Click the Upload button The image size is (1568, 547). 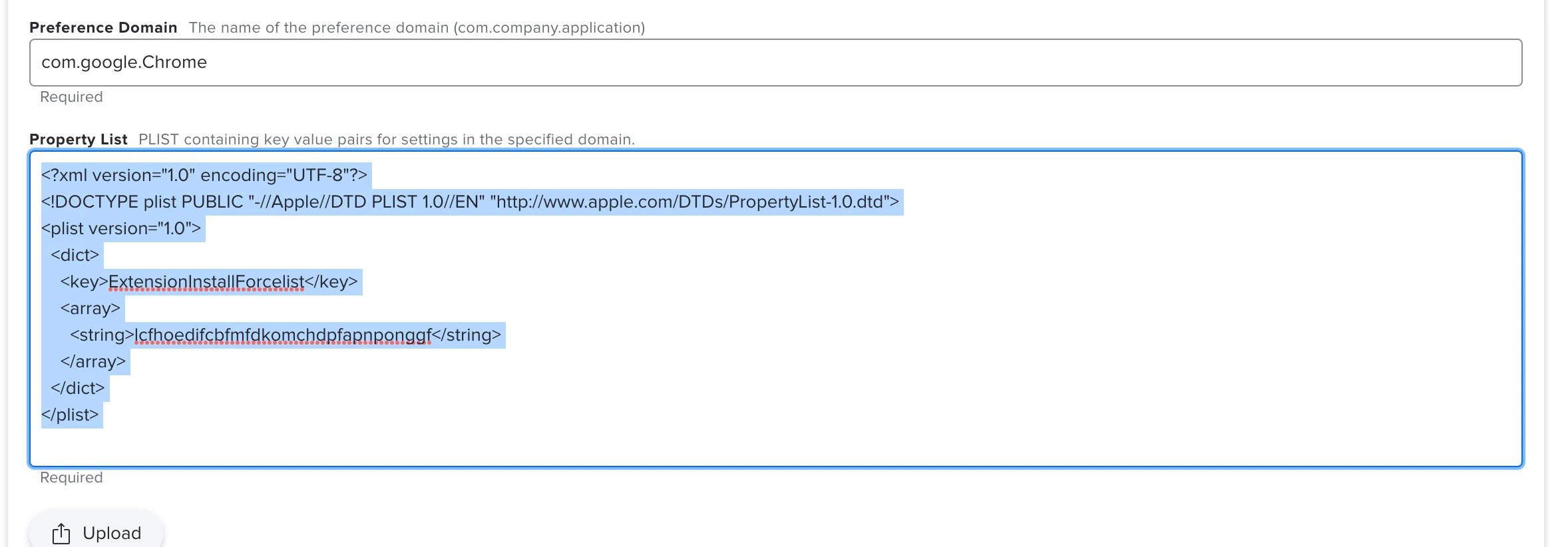pos(96,532)
